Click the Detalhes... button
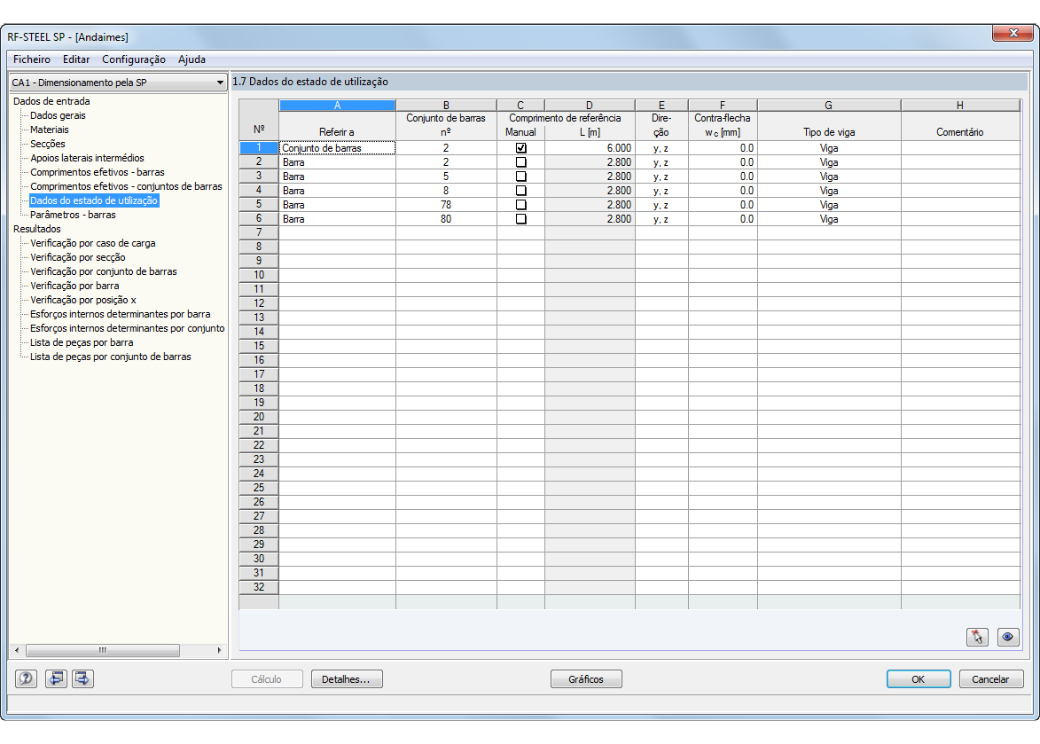Viewport: 1040px width, 744px height. [x=346, y=679]
